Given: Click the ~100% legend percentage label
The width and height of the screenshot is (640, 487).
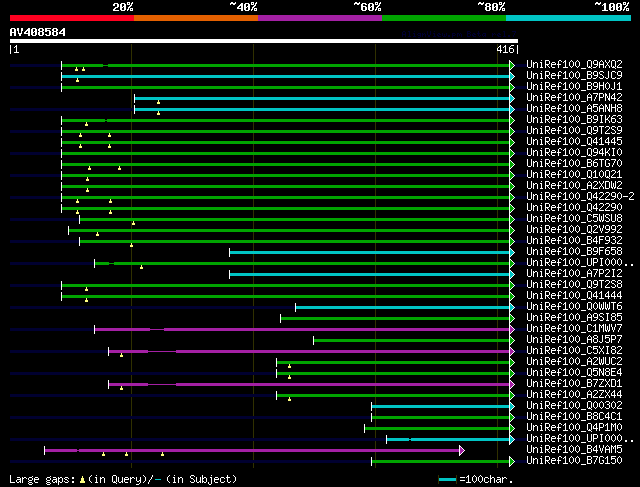Looking at the screenshot, I should (x=612, y=7).
